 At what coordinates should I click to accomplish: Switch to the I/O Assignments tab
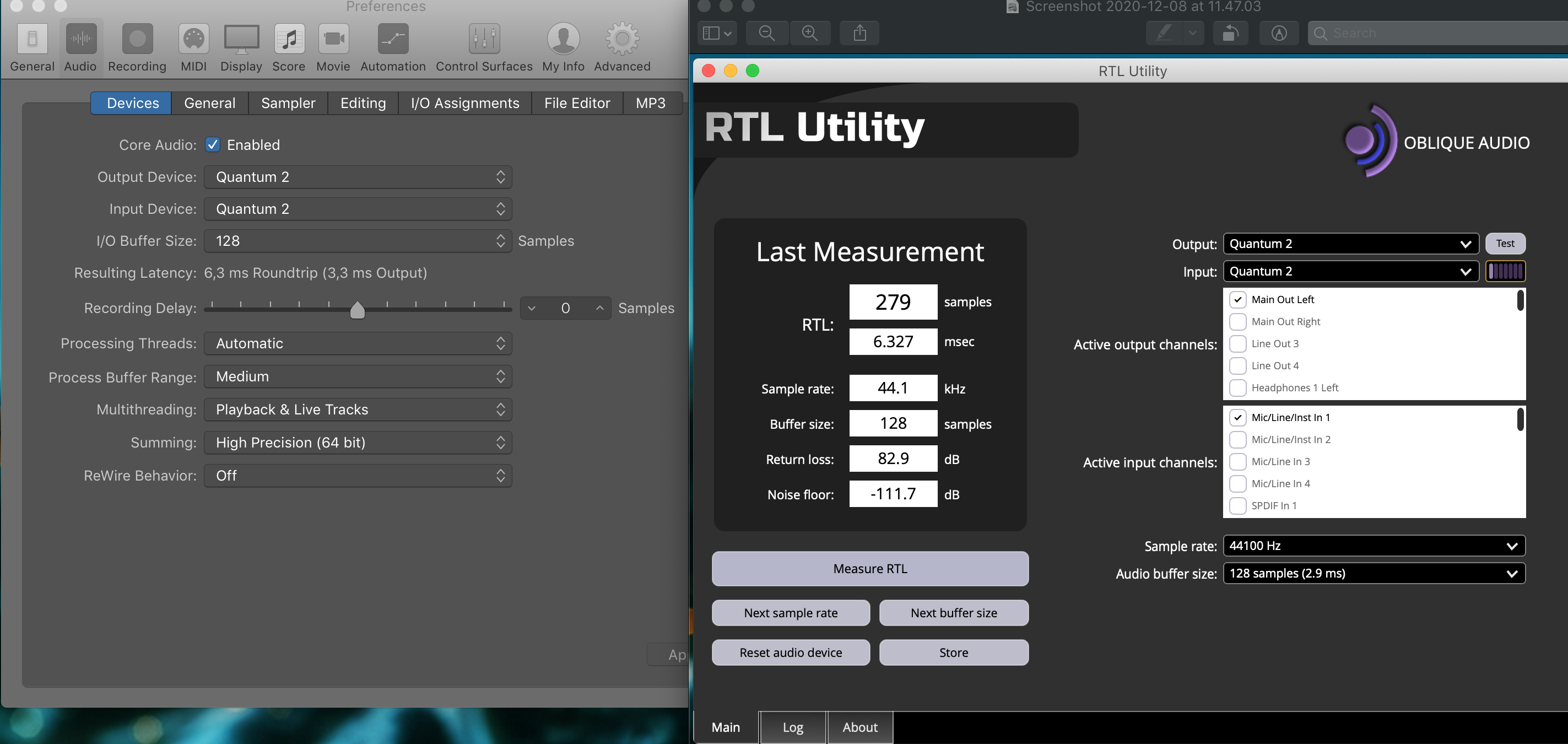(465, 104)
